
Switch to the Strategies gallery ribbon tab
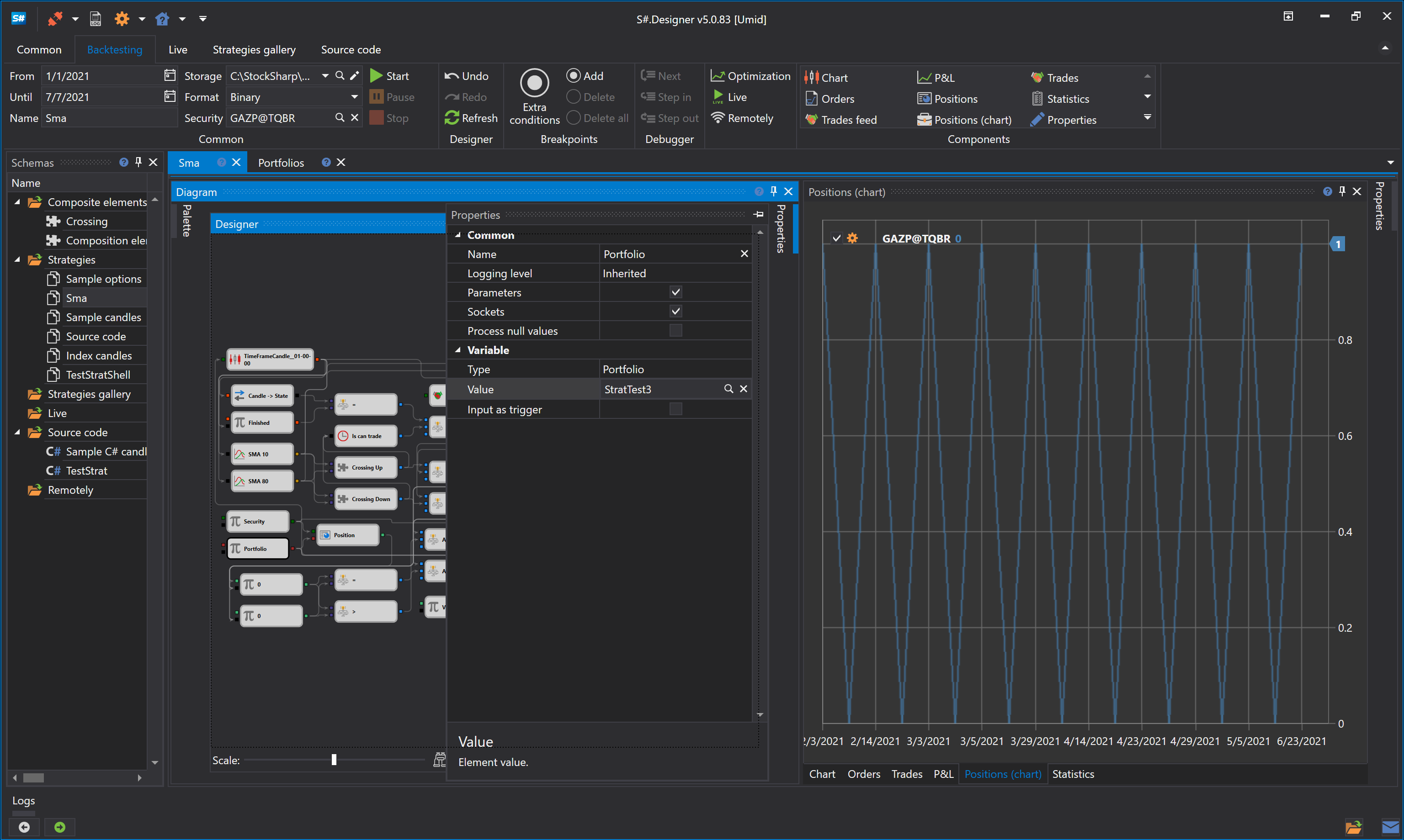[254, 50]
